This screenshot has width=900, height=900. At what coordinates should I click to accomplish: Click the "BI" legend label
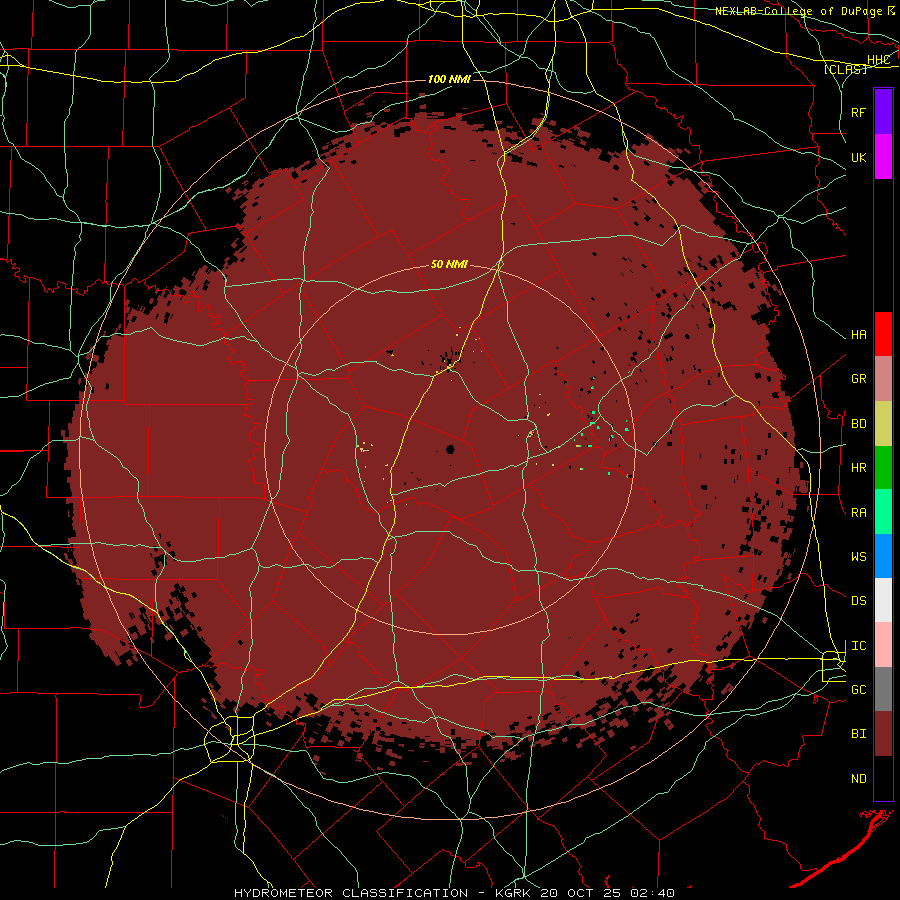click(858, 734)
